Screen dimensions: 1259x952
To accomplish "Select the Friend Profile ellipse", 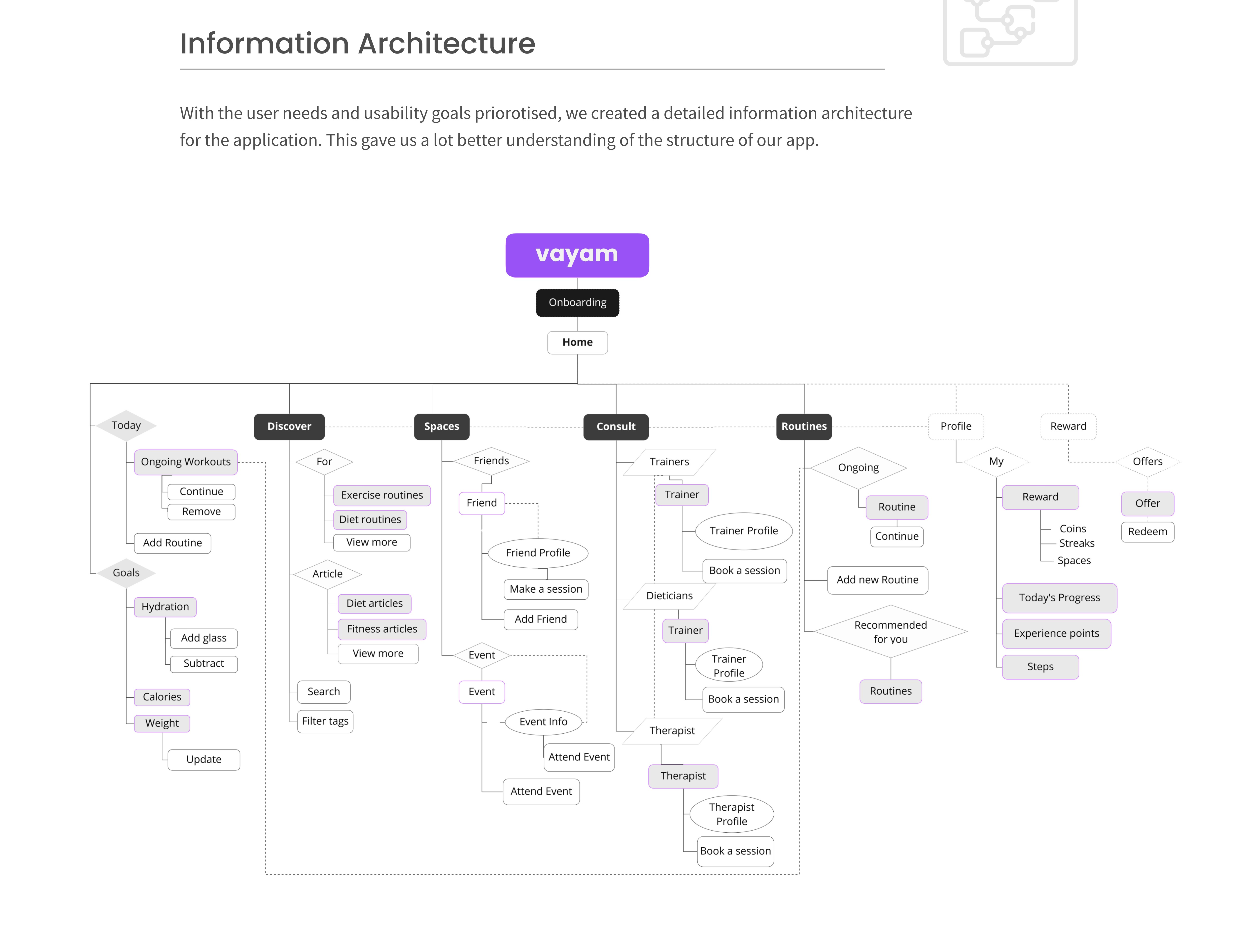I will [538, 553].
